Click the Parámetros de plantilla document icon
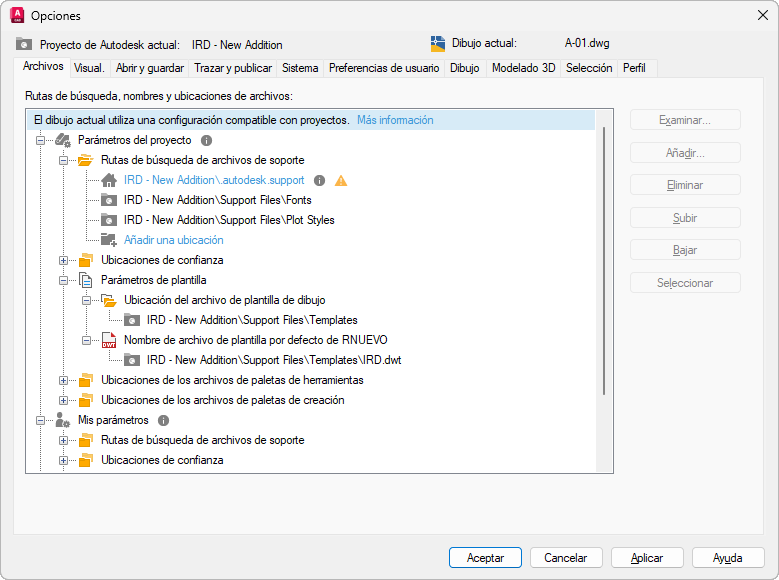This screenshot has width=779, height=580. click(85, 280)
